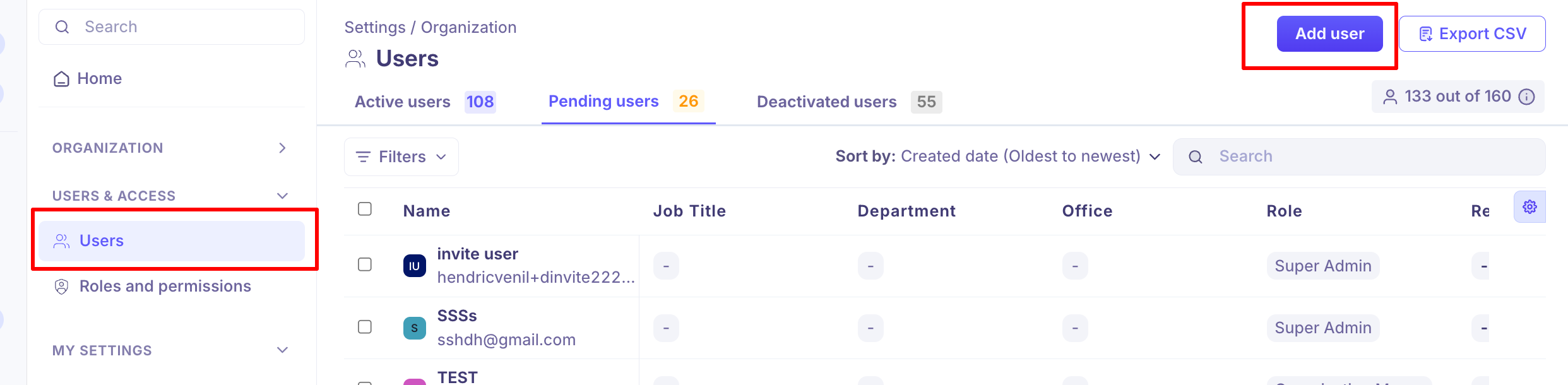
Task: Select the Pending users tab
Action: click(628, 101)
